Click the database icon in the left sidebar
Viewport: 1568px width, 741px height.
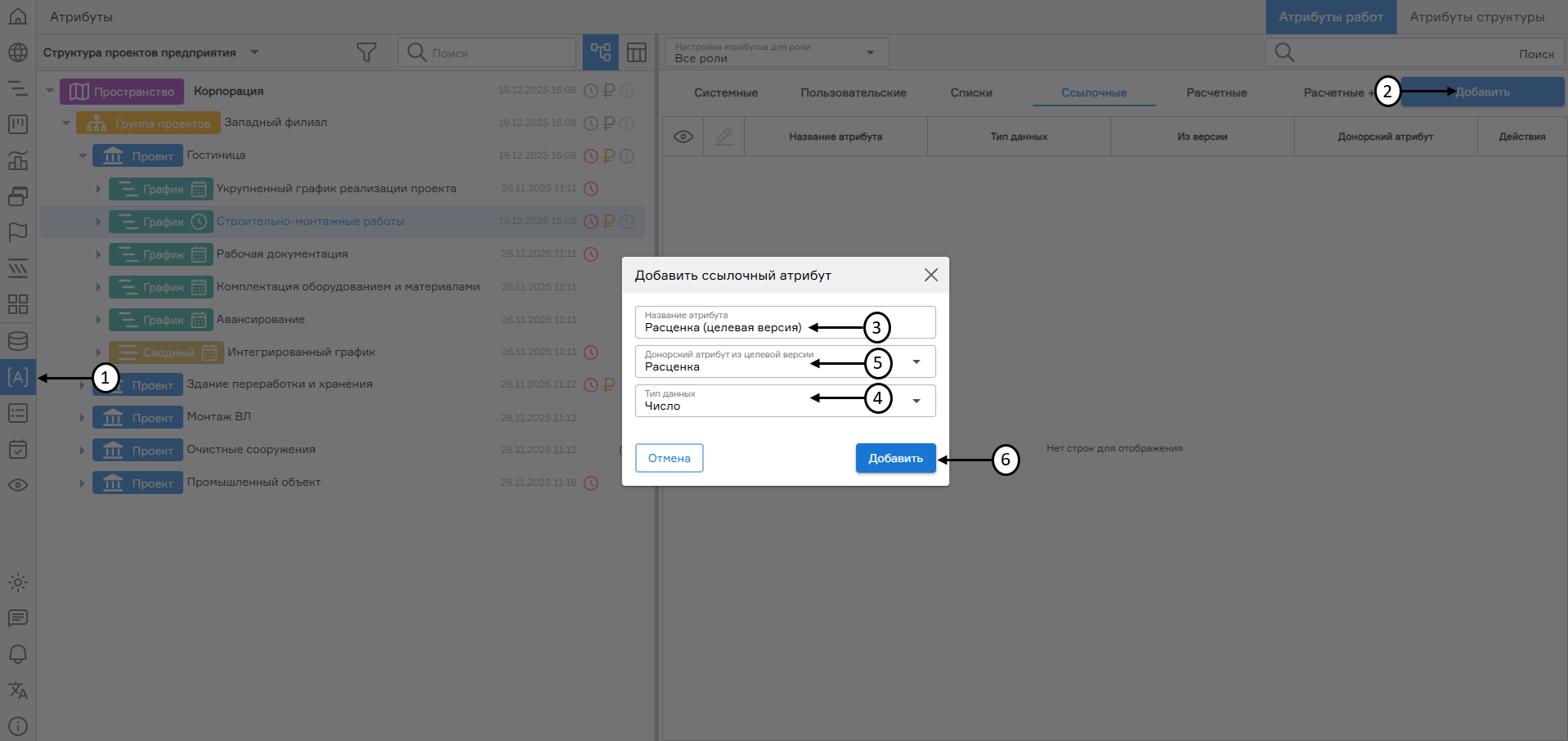click(x=17, y=341)
